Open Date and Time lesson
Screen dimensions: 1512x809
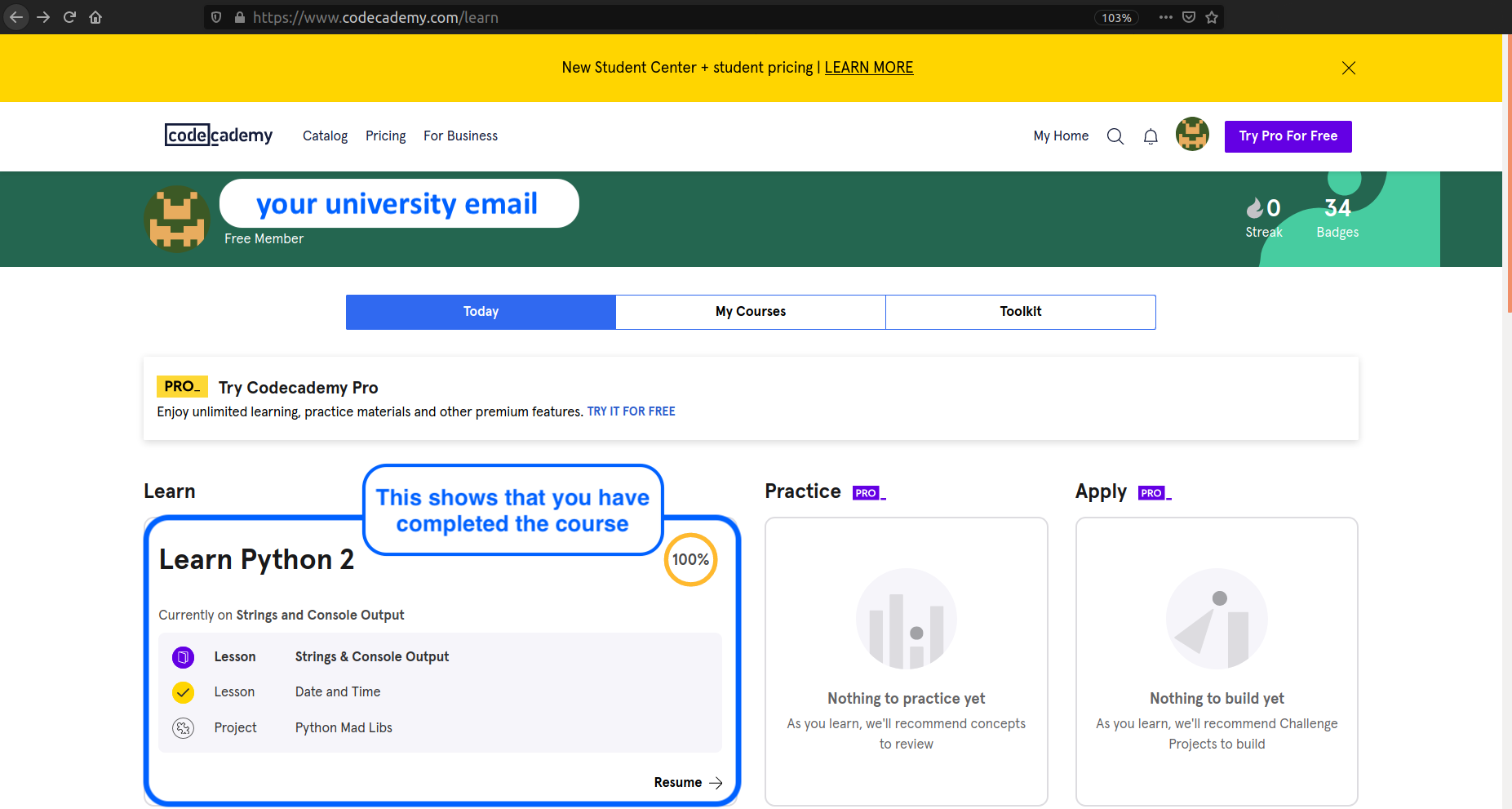click(338, 692)
